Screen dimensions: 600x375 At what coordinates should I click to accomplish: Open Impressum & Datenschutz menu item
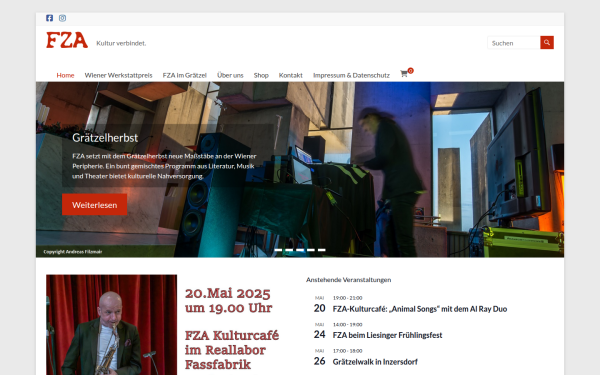coord(351,75)
